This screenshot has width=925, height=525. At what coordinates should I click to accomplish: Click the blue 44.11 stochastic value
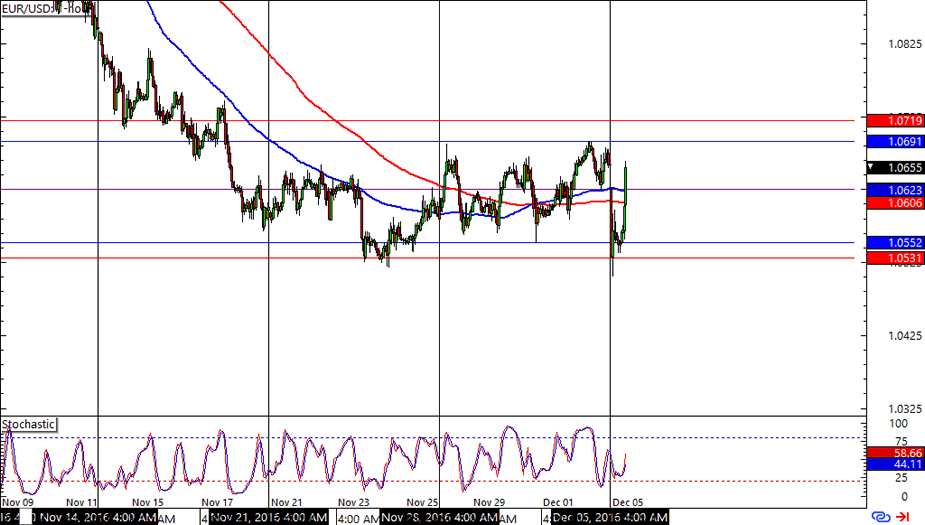[x=896, y=465]
